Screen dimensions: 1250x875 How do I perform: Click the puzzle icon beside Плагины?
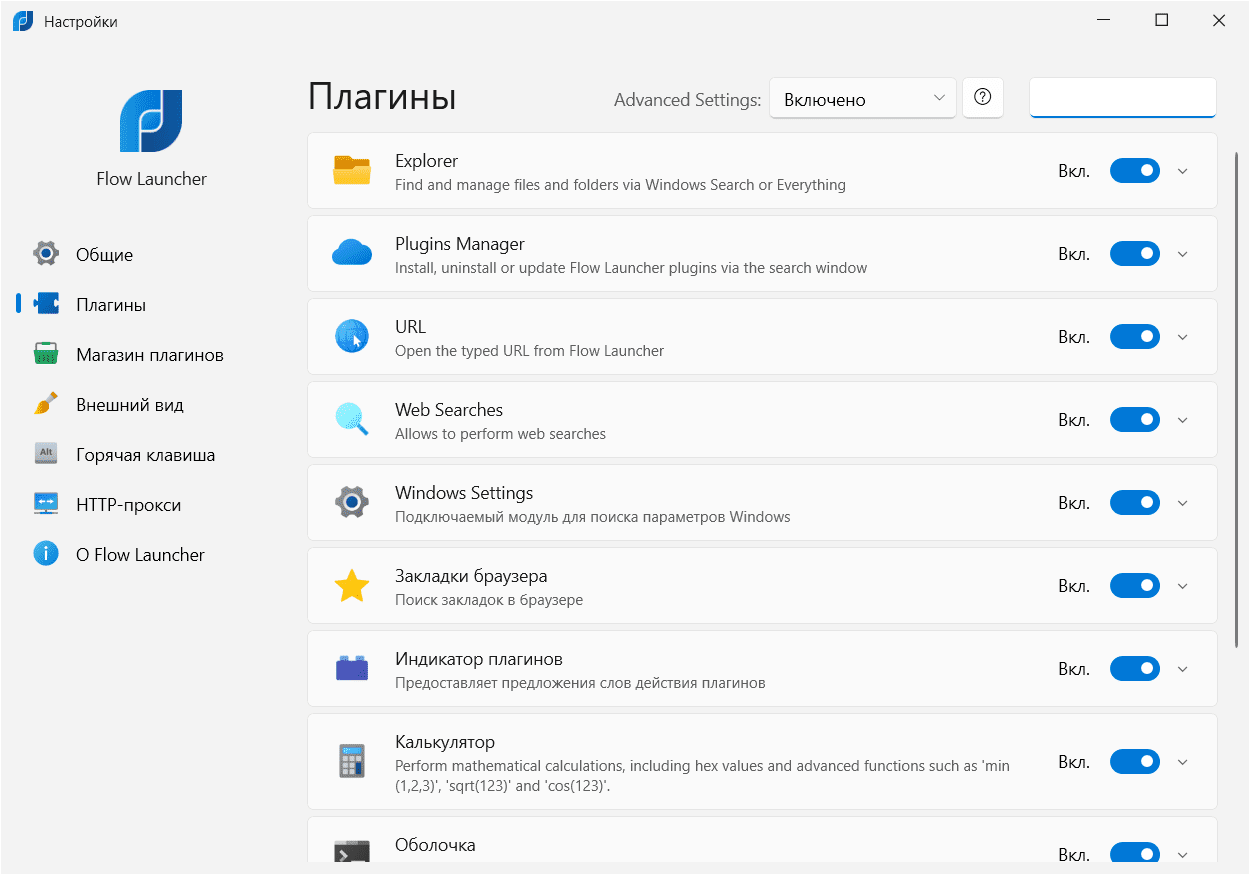46,304
